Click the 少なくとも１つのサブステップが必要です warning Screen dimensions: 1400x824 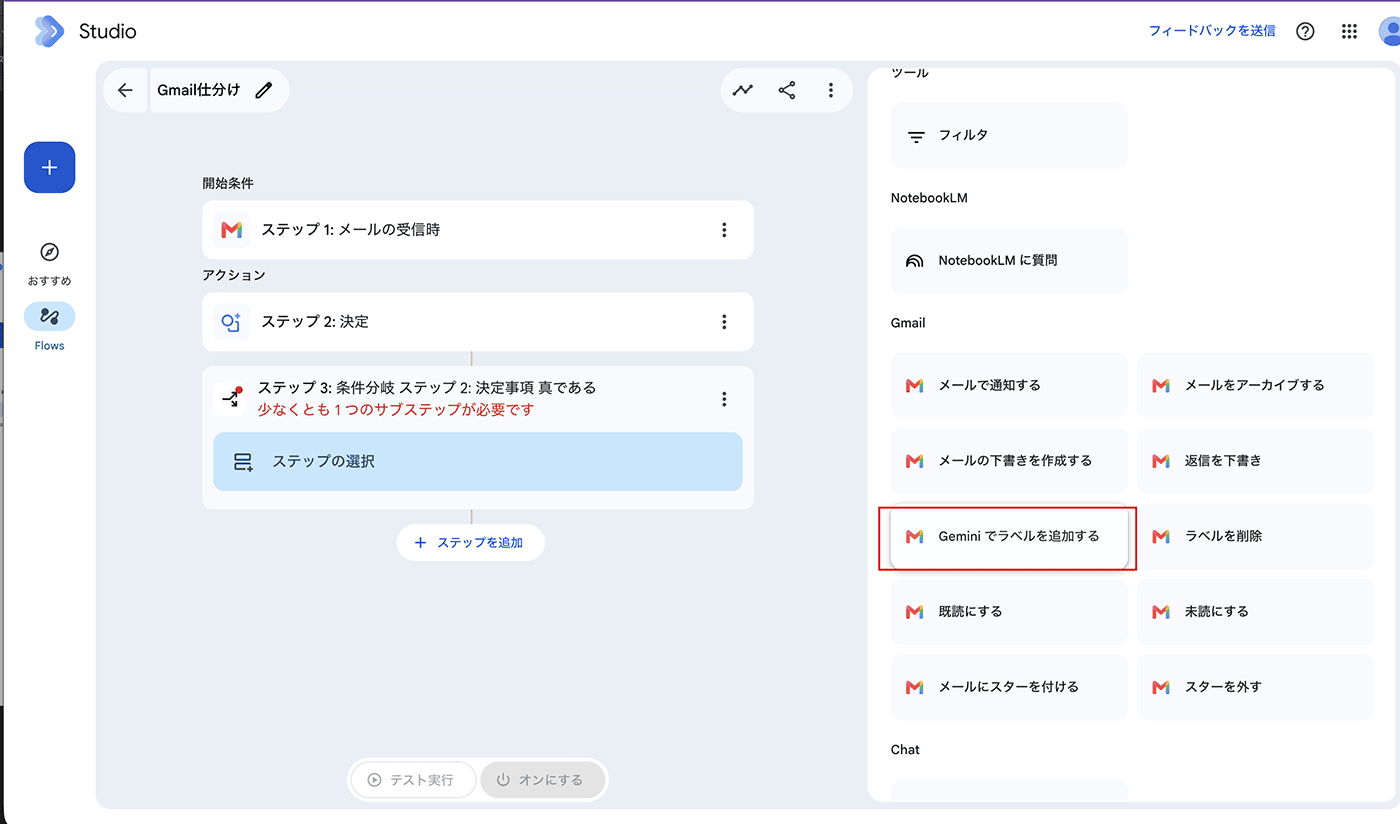coord(396,409)
